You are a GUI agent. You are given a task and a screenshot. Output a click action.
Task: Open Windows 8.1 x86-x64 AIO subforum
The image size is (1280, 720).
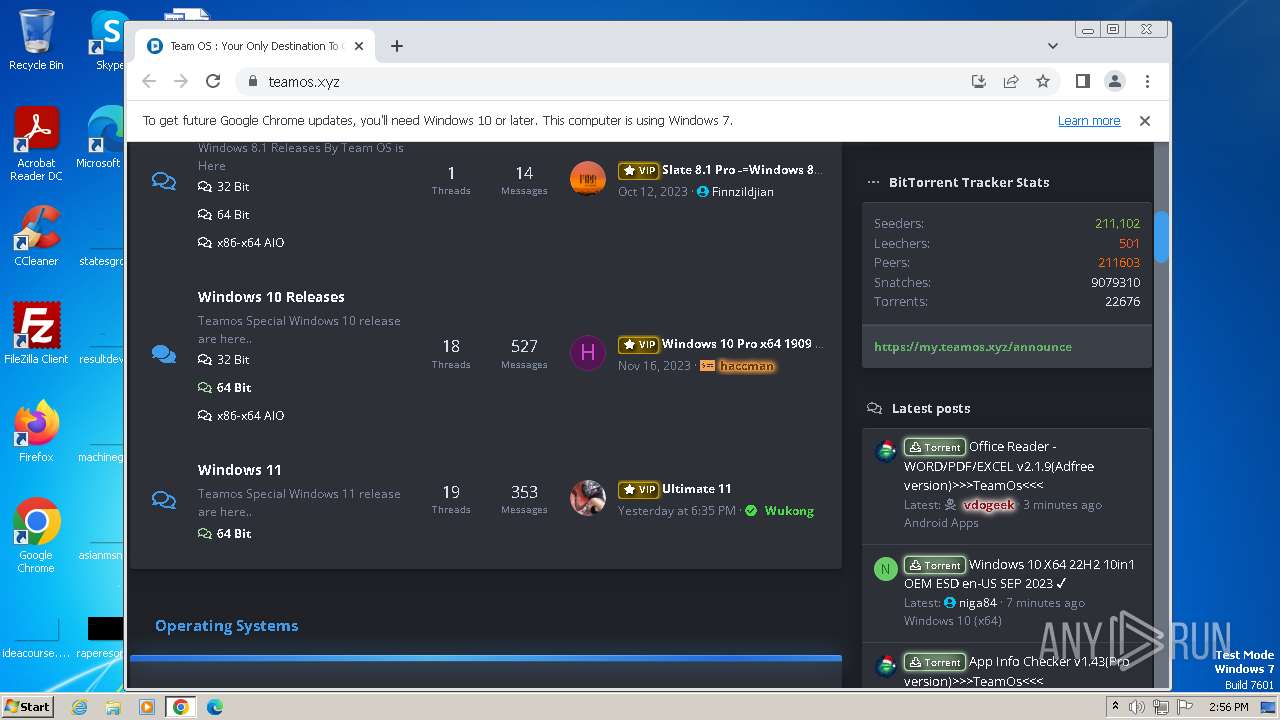pyautogui.click(x=241, y=243)
